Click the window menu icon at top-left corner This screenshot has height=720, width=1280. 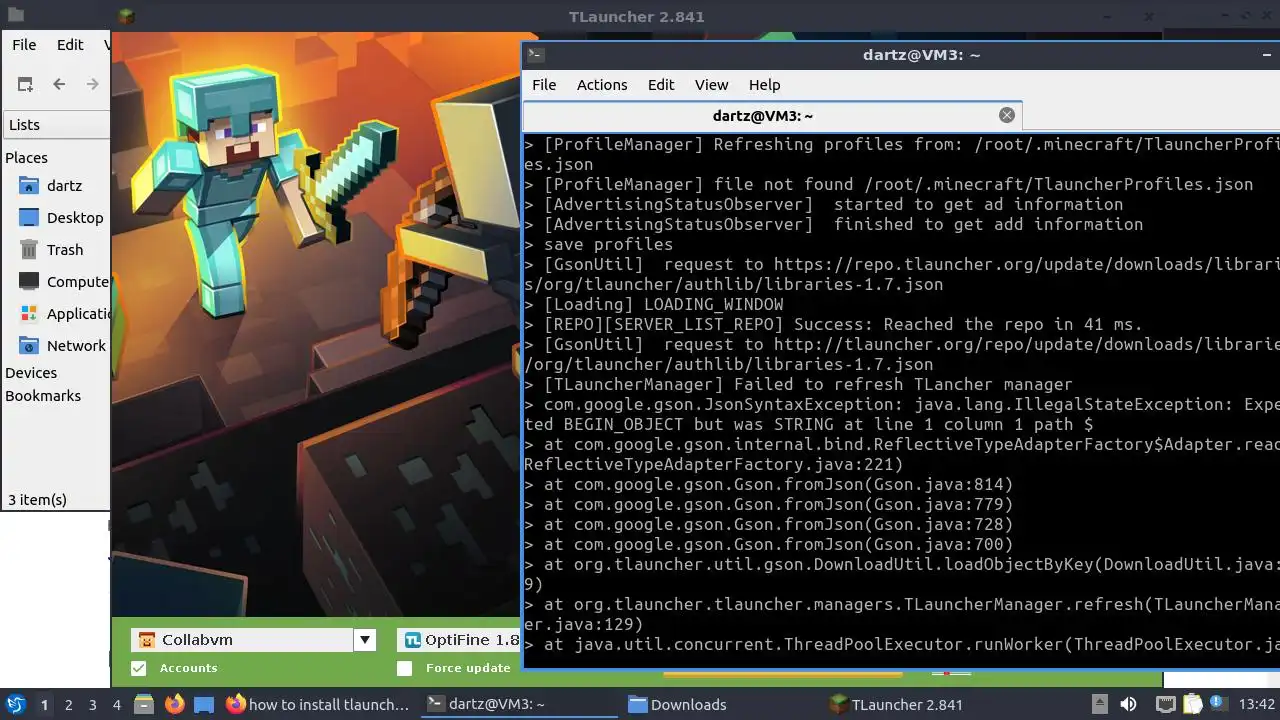(x=15, y=16)
